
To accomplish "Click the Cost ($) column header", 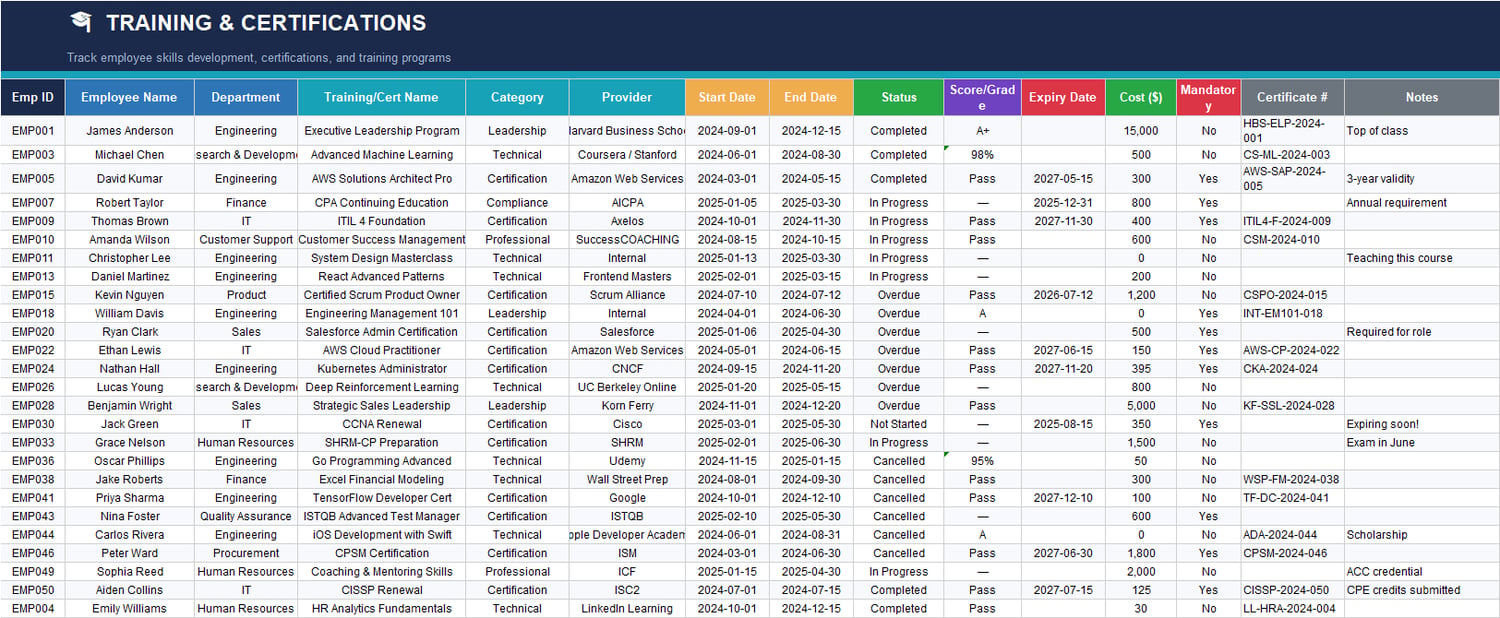I will pyautogui.click(x=1141, y=97).
